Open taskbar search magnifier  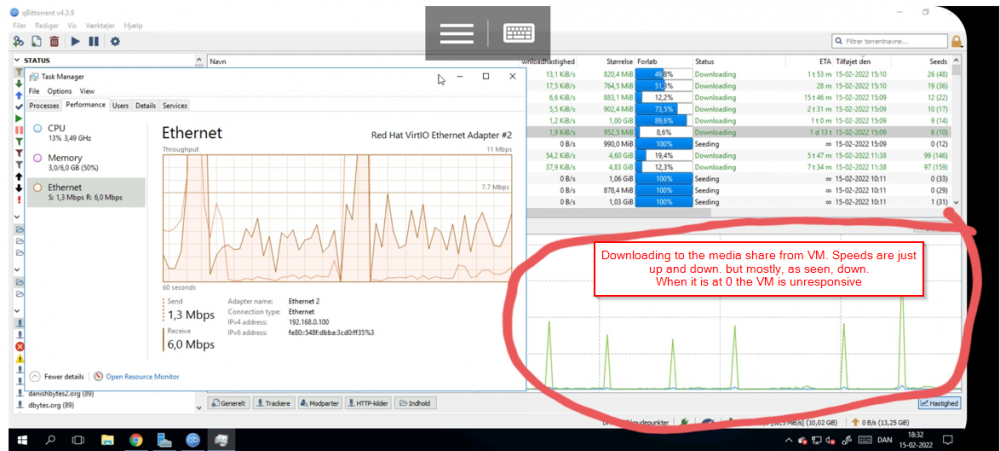pyautogui.click(x=50, y=440)
